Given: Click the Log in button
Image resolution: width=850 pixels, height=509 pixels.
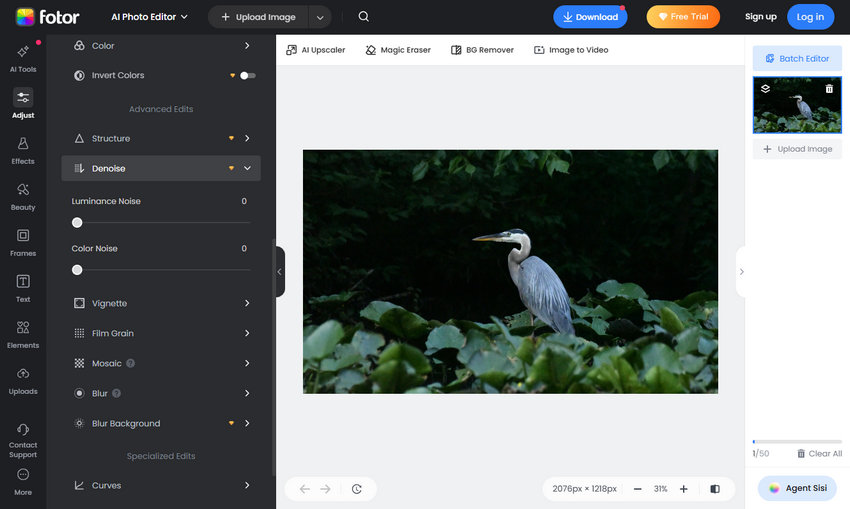Looking at the screenshot, I should [810, 17].
